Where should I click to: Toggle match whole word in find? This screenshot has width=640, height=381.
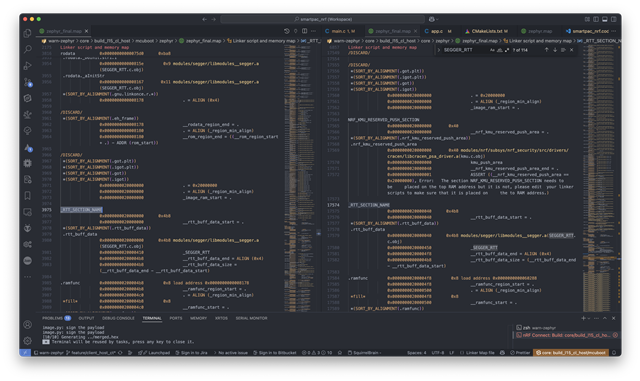point(500,50)
